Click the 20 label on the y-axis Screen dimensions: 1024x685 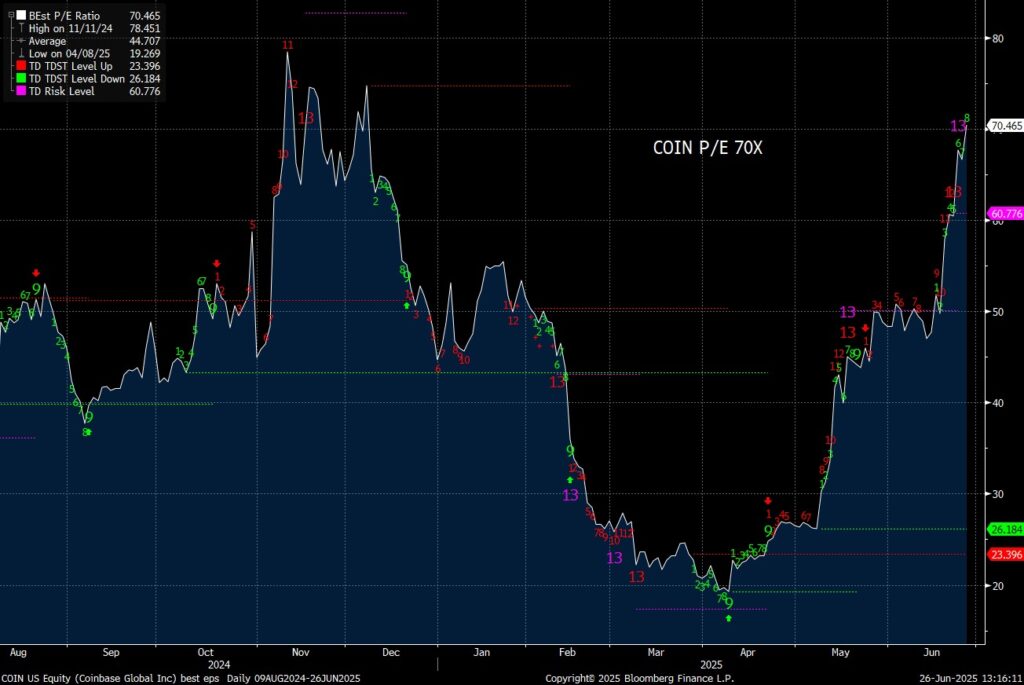[997, 586]
